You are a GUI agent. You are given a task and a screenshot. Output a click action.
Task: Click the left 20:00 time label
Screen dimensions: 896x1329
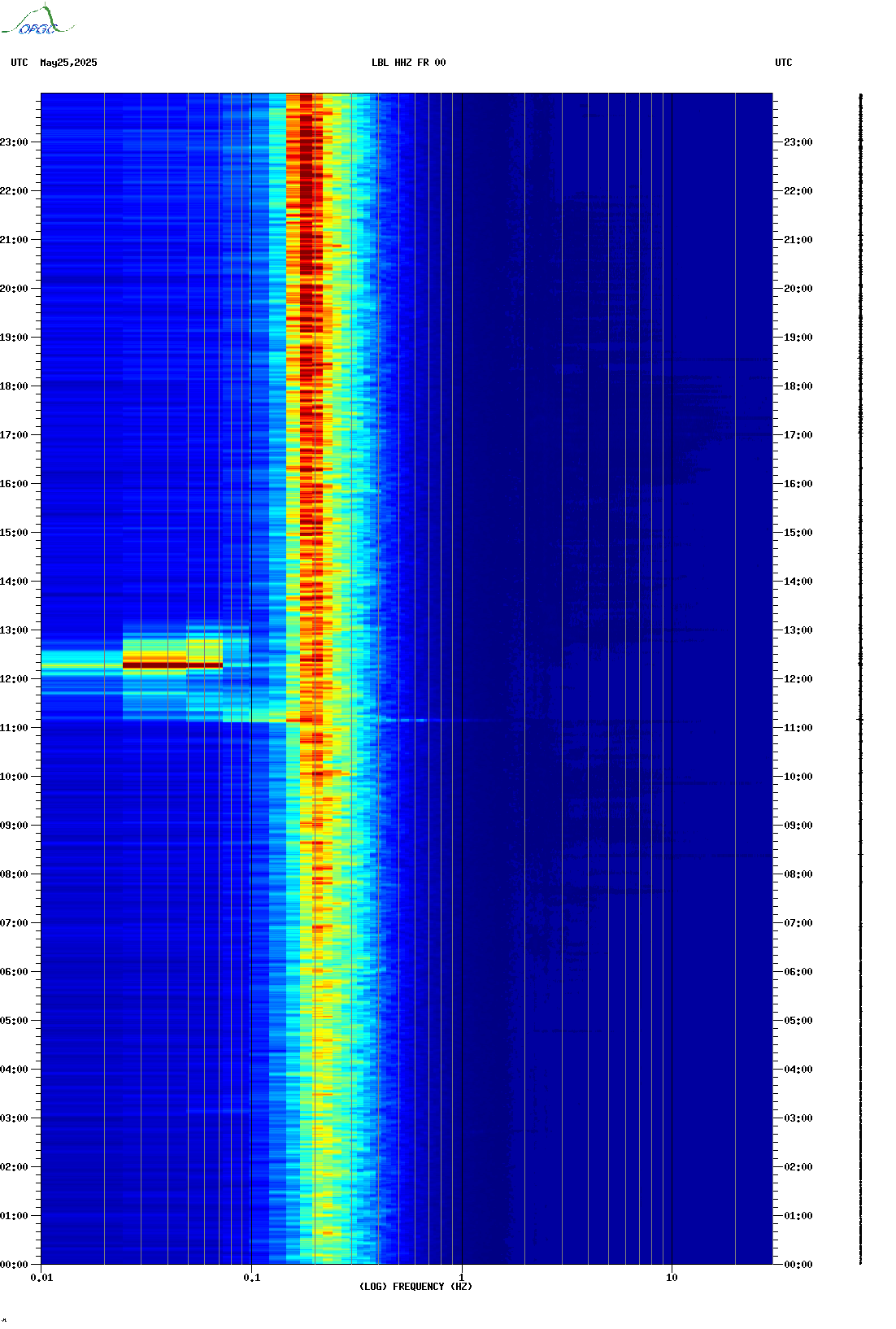pyautogui.click(x=14, y=289)
